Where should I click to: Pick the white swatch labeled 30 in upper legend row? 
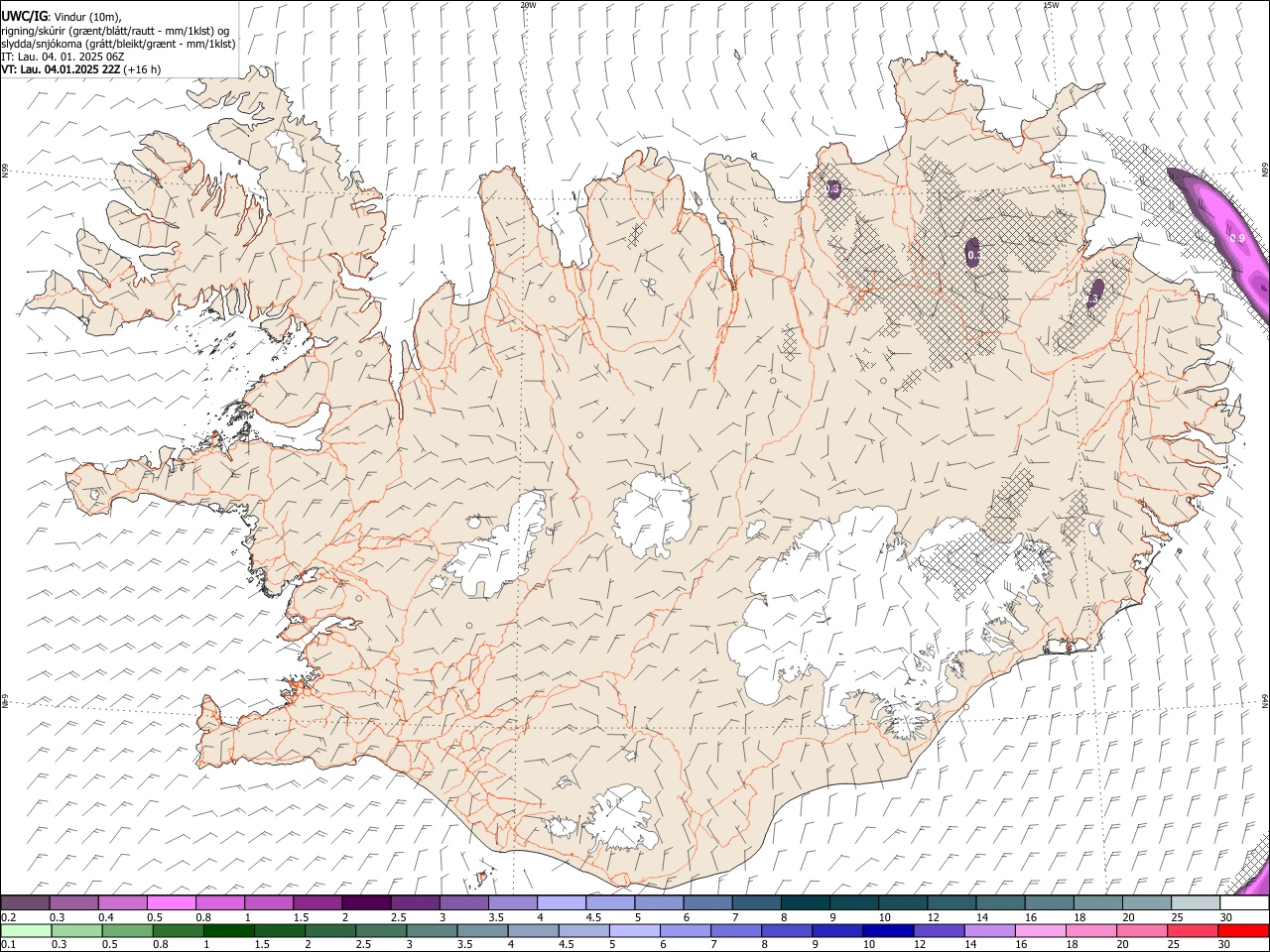pyautogui.click(x=1244, y=903)
